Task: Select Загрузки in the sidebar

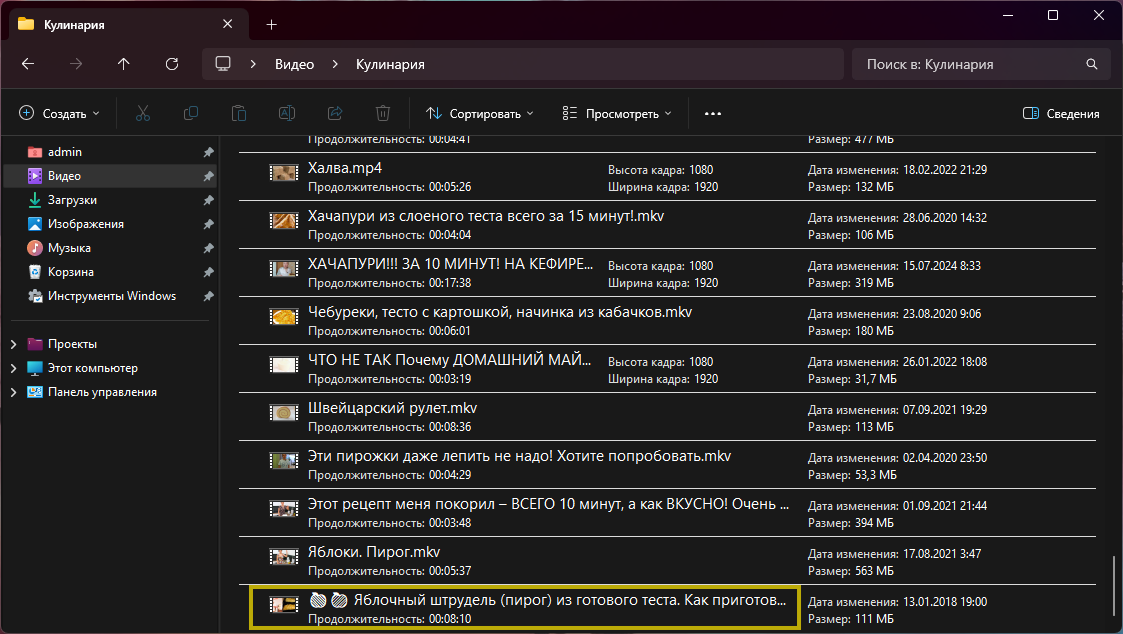Action: click(x=72, y=200)
